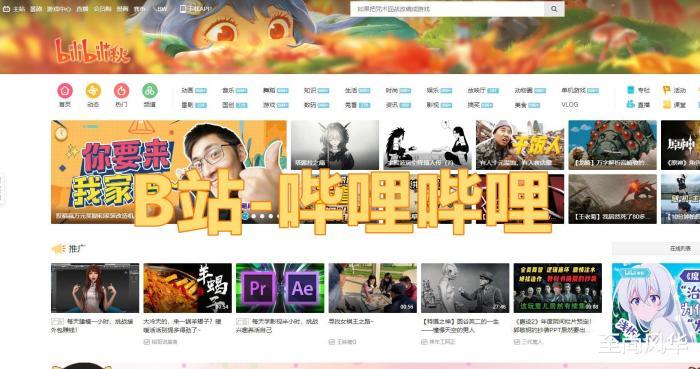Select the 国创 category
Screen dimensions: 700x369
228,105
